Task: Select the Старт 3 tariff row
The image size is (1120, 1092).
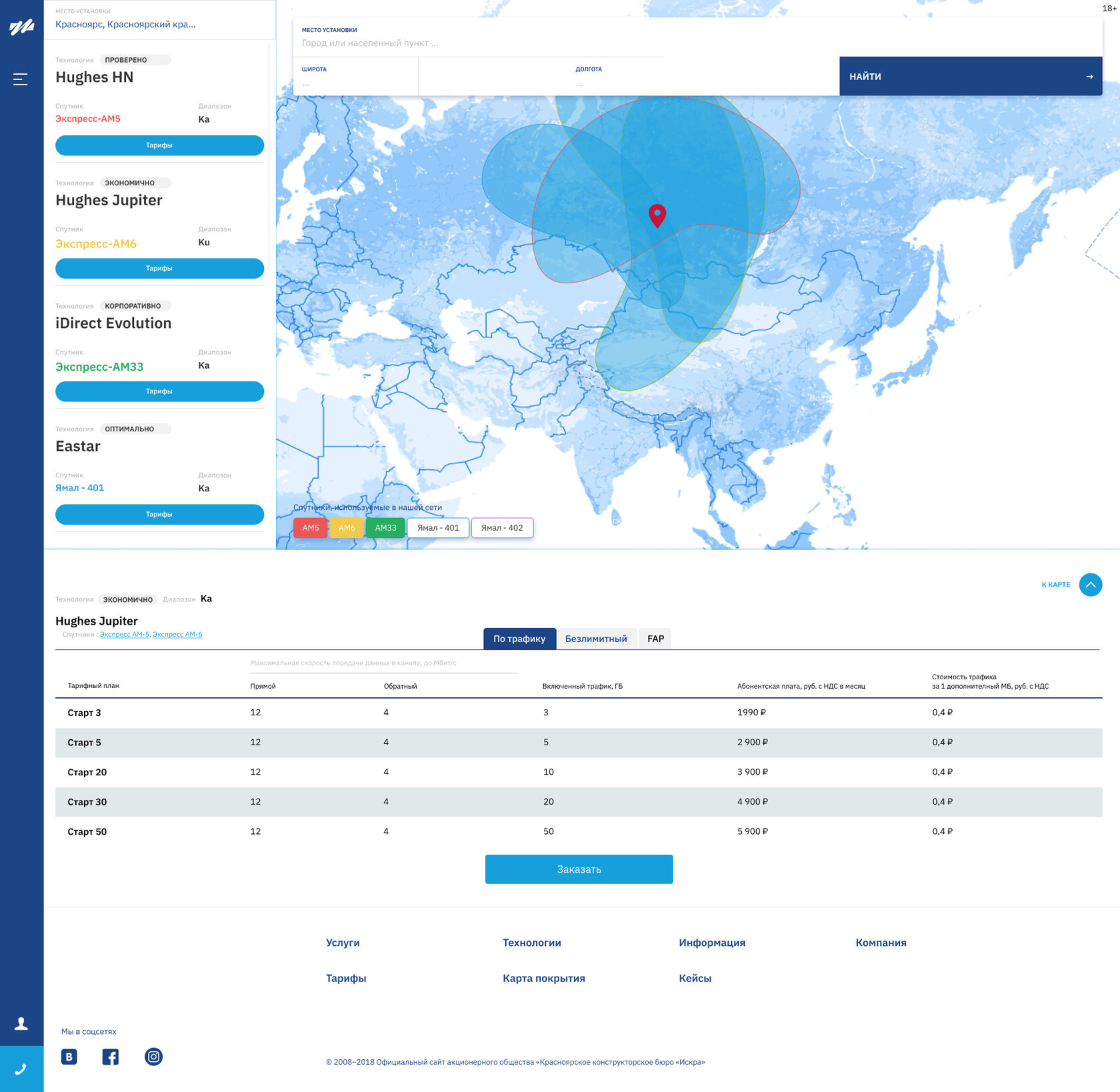Action: 579,713
